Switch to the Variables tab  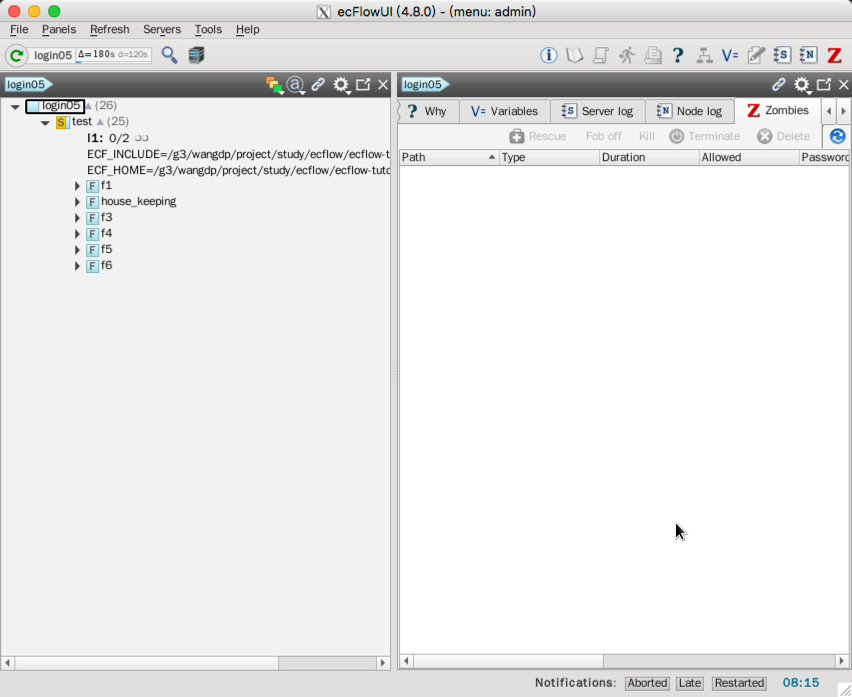pyautogui.click(x=505, y=111)
